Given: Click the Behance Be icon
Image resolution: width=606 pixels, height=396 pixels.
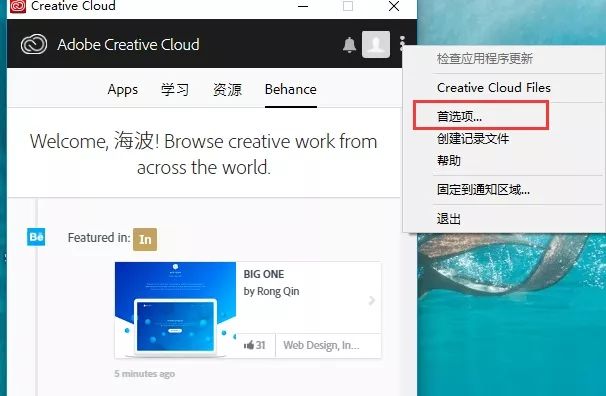Looking at the screenshot, I should [36, 237].
